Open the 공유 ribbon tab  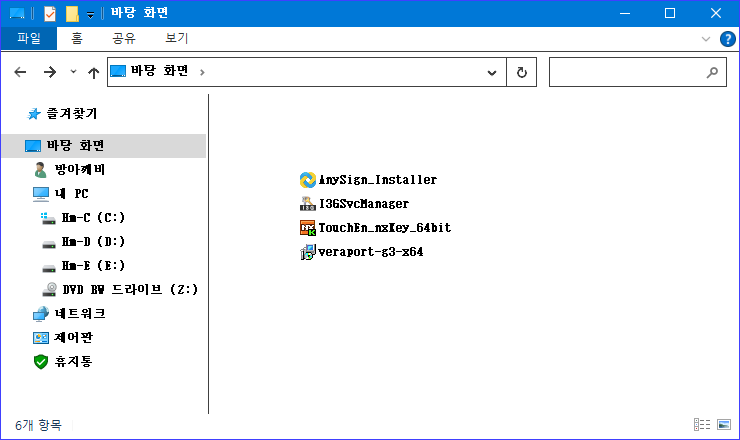124,38
